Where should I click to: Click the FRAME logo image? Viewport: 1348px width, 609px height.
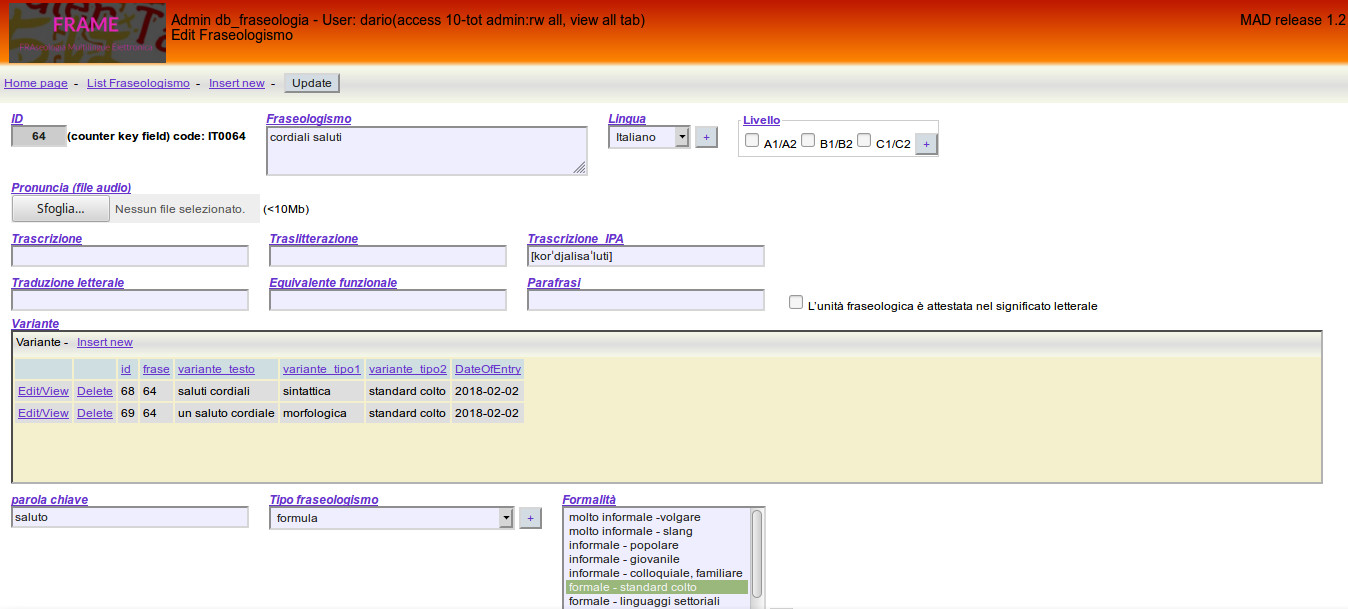pos(87,32)
